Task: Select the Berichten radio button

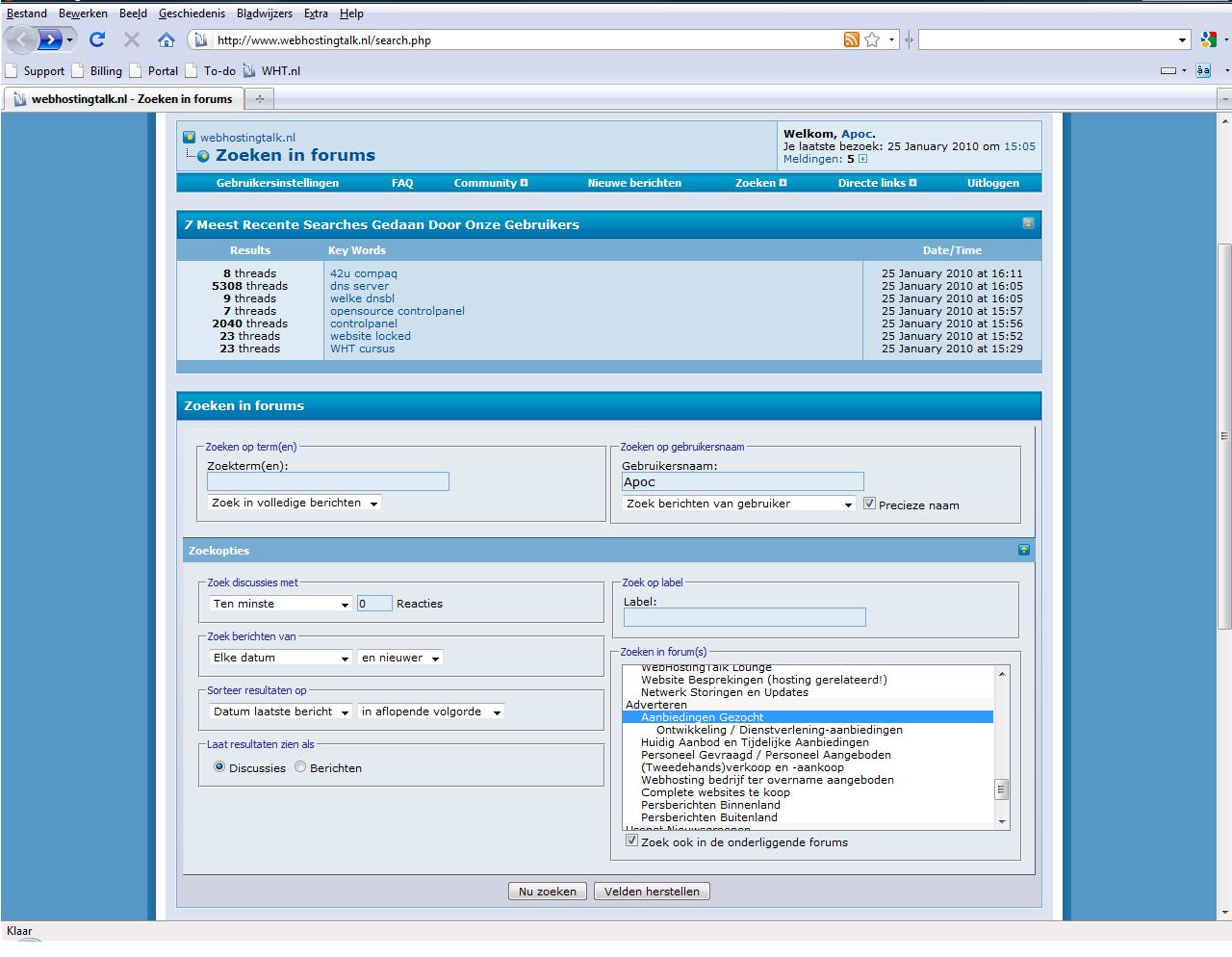Action: 300,767
